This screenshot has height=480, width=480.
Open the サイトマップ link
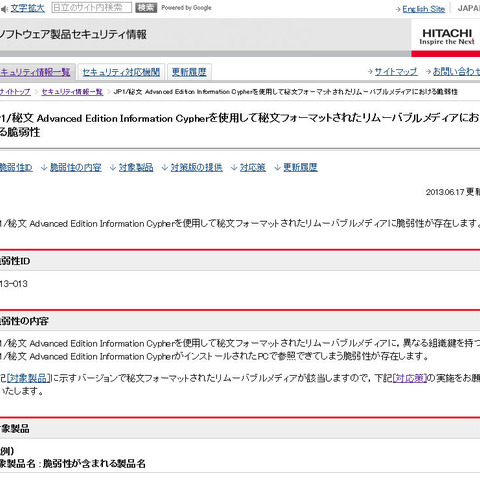[396, 71]
